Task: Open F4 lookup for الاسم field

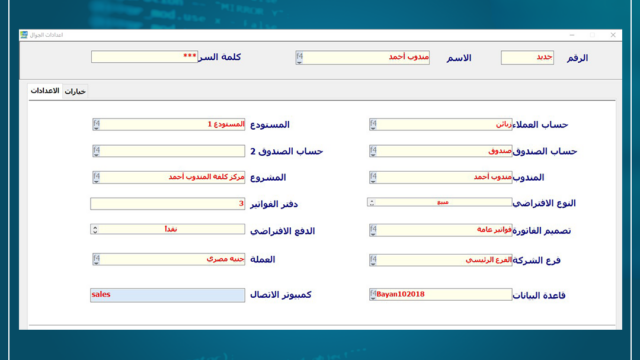Action: [x=299, y=58]
